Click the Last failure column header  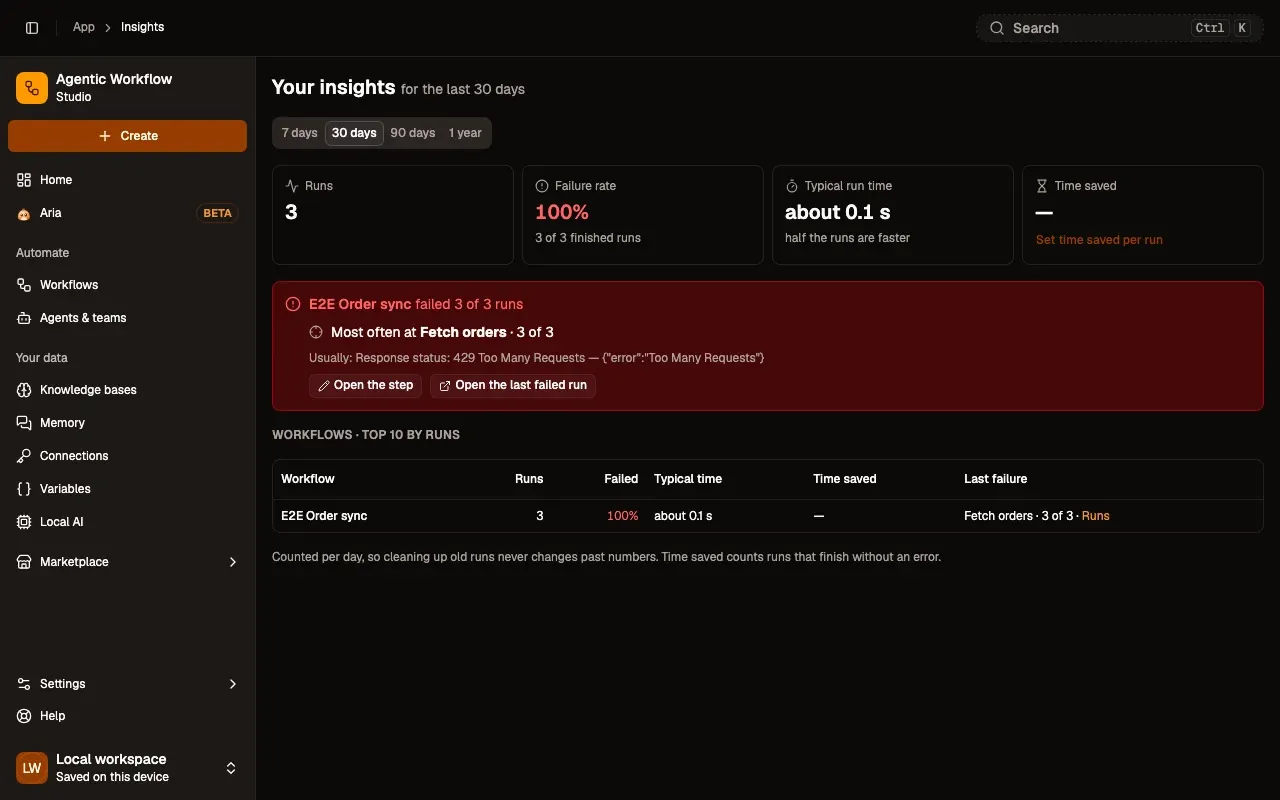tap(995, 479)
